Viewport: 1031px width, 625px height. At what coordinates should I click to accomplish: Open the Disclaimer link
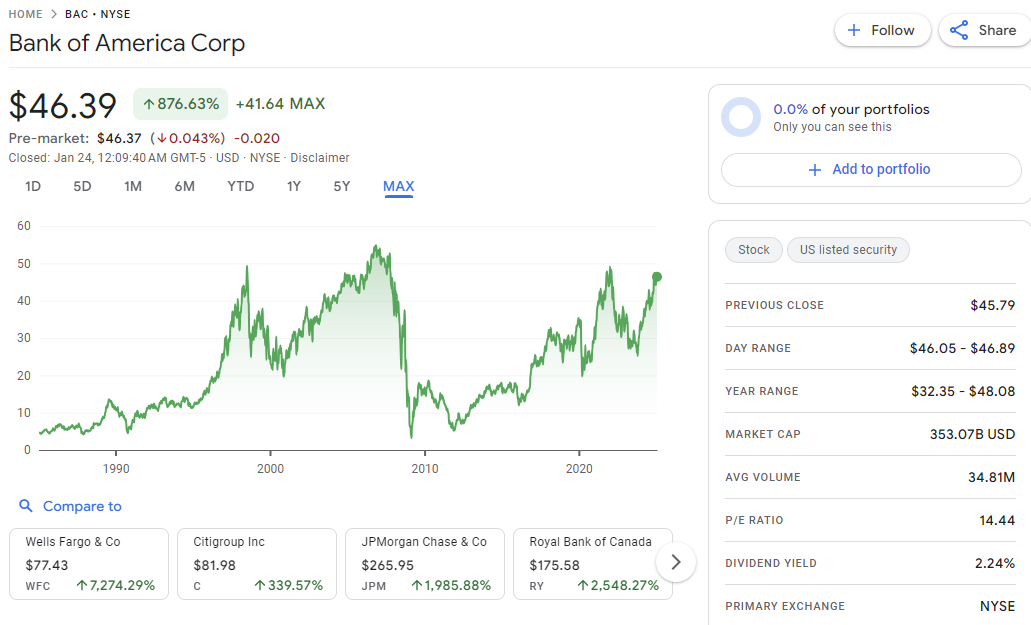[320, 158]
